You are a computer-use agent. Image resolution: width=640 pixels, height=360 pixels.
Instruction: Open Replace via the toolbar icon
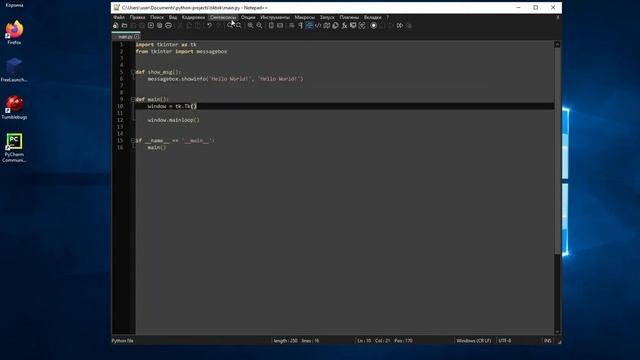(x=238, y=25)
